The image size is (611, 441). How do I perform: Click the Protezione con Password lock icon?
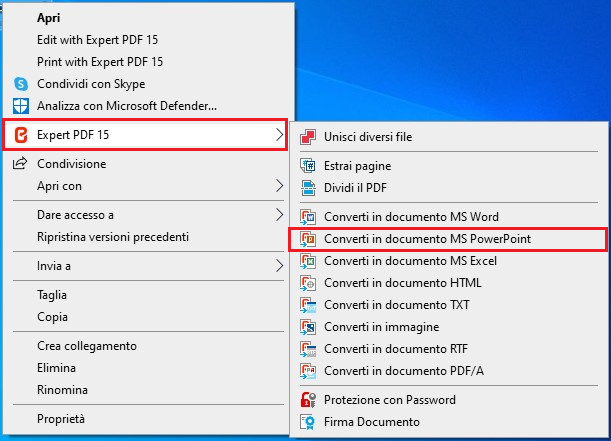tap(308, 400)
